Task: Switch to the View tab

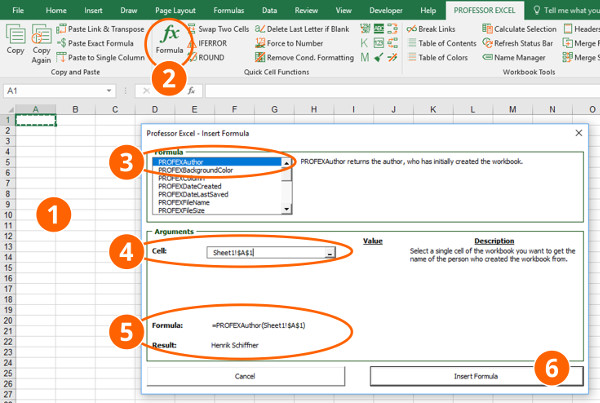Action: coord(343,10)
